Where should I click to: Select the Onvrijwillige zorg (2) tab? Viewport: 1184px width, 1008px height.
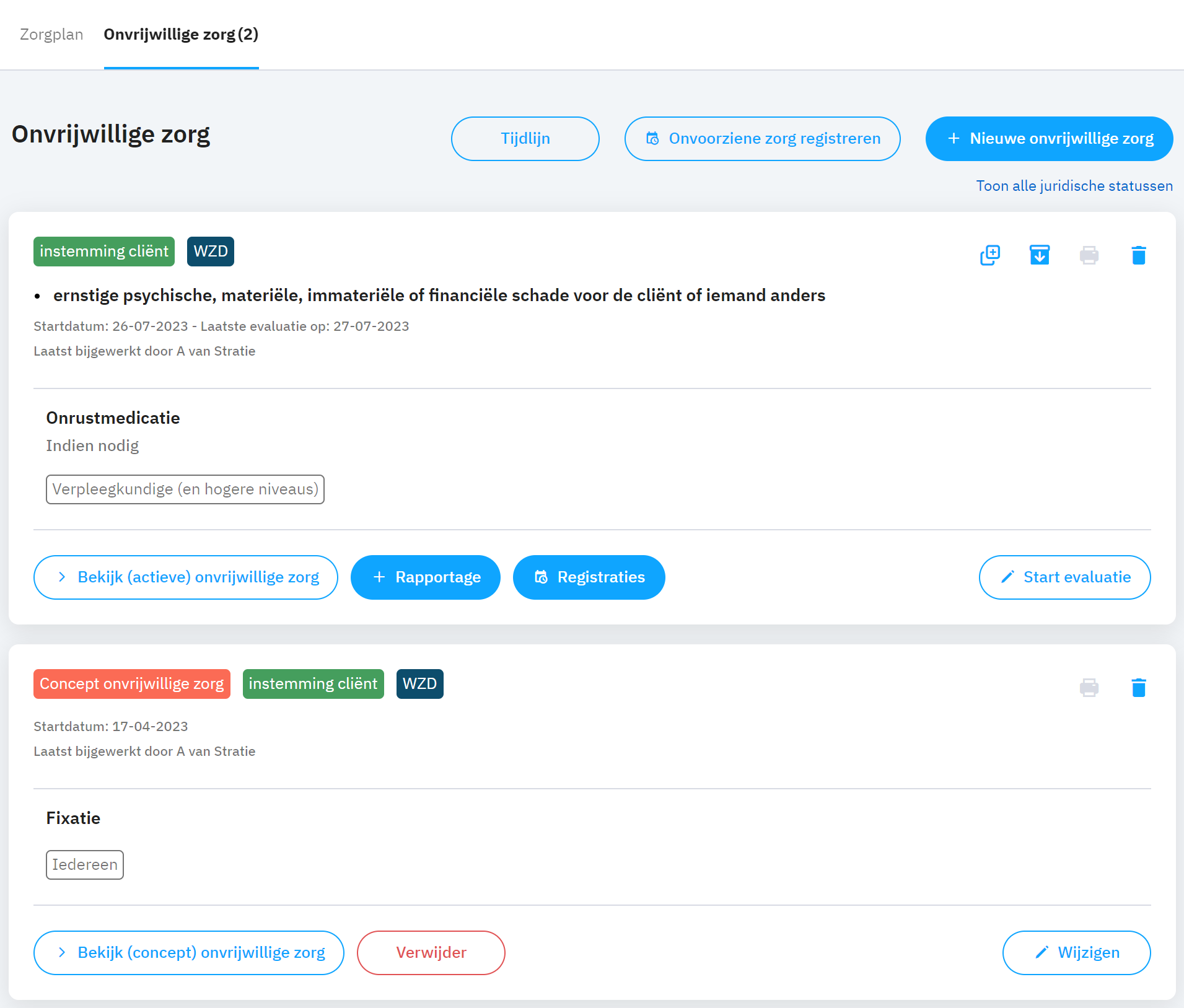[181, 34]
